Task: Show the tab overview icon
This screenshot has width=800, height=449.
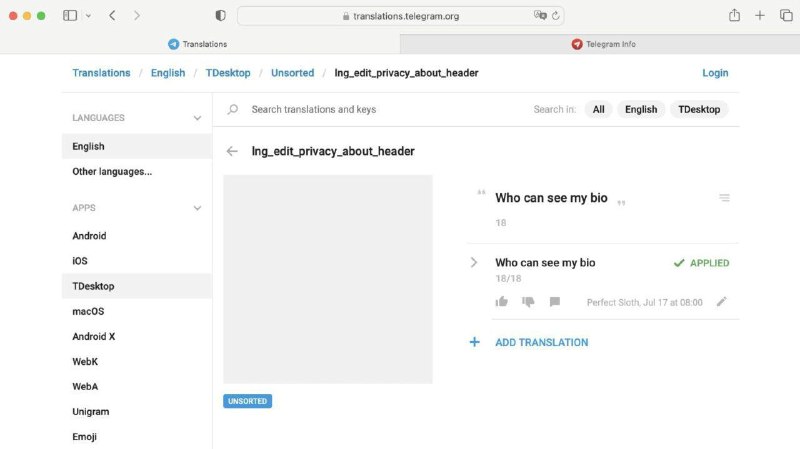Action: [x=786, y=15]
